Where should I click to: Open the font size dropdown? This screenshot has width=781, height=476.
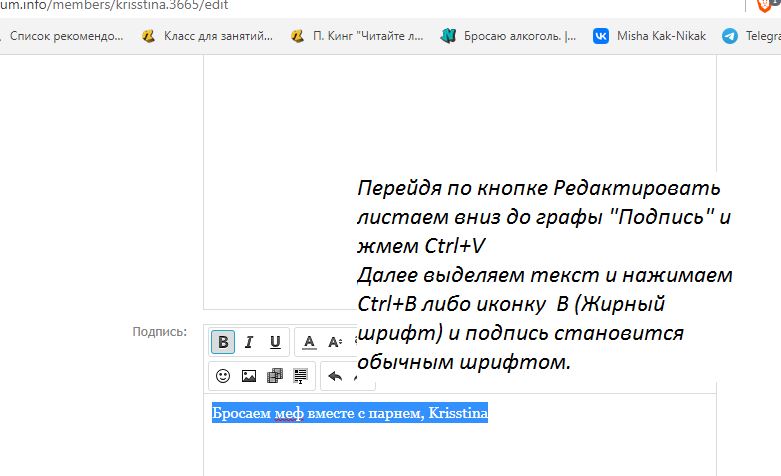click(x=336, y=342)
